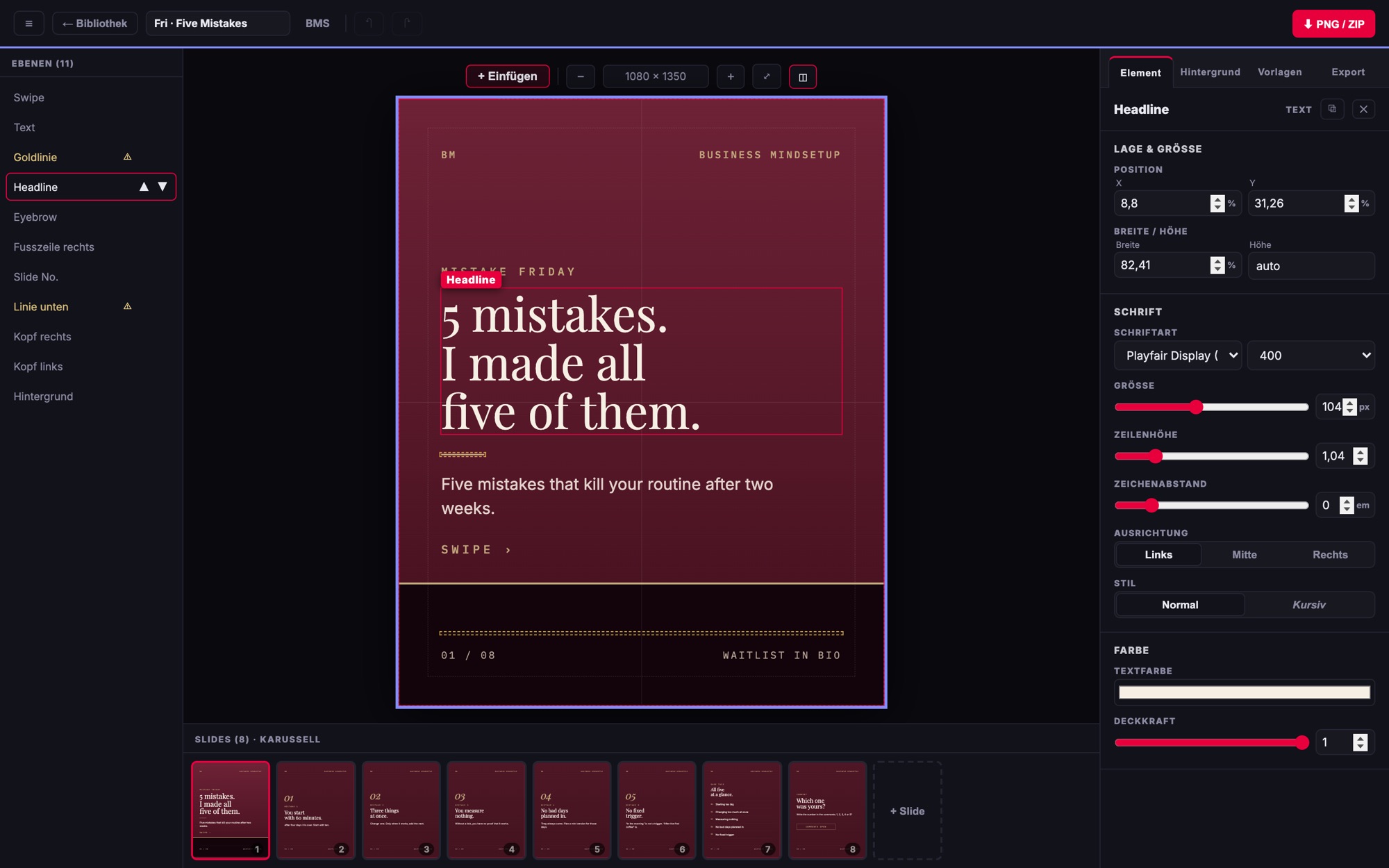Go back to Bibliothek
Screen dimensions: 1389x868
coord(95,24)
